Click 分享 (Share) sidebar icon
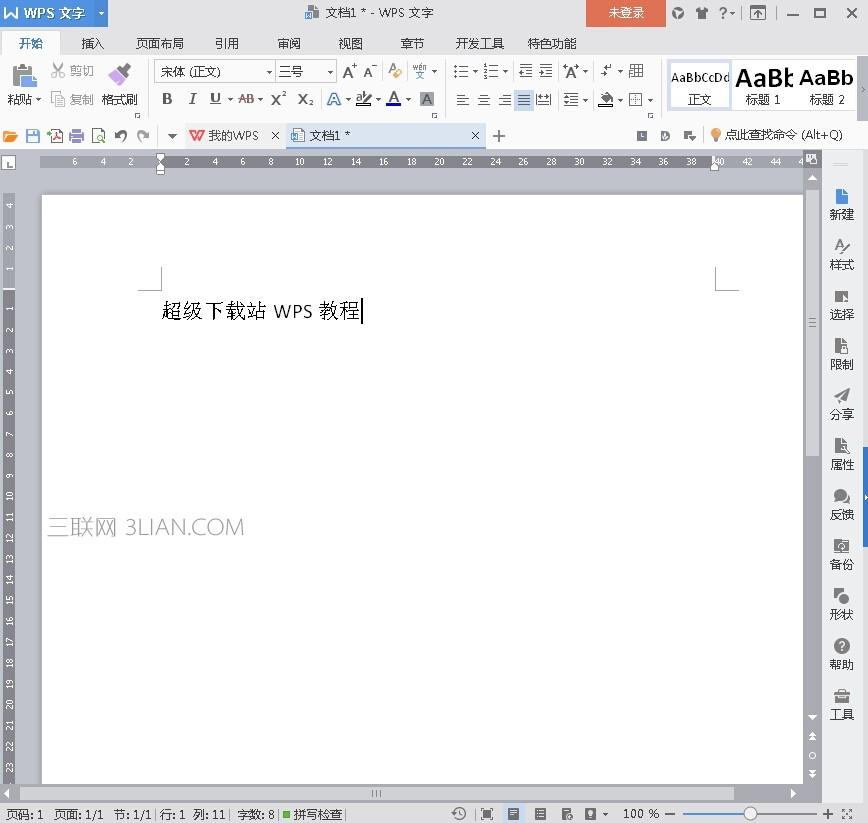The height and width of the screenshot is (823, 868). pyautogui.click(x=841, y=404)
